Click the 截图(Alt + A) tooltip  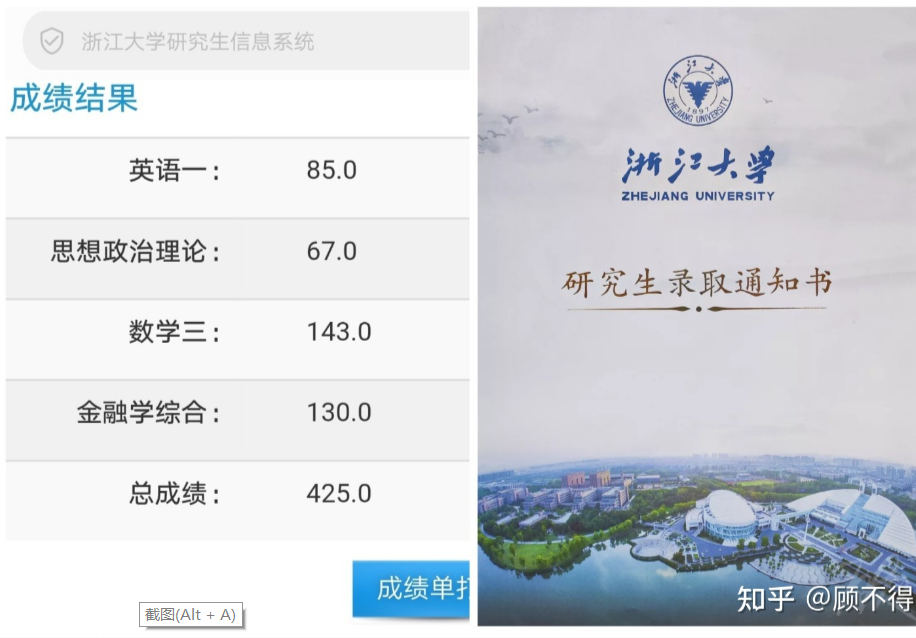point(190,615)
